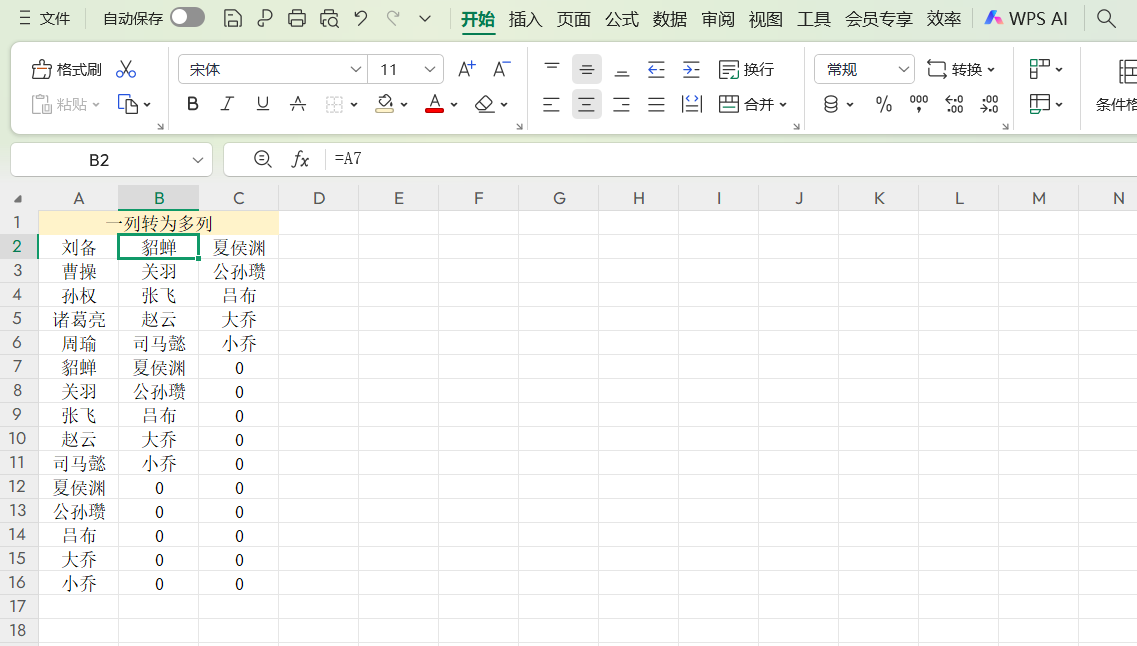Apply underline formatting
Viewport: 1137px width, 646px height.
pyautogui.click(x=262, y=103)
